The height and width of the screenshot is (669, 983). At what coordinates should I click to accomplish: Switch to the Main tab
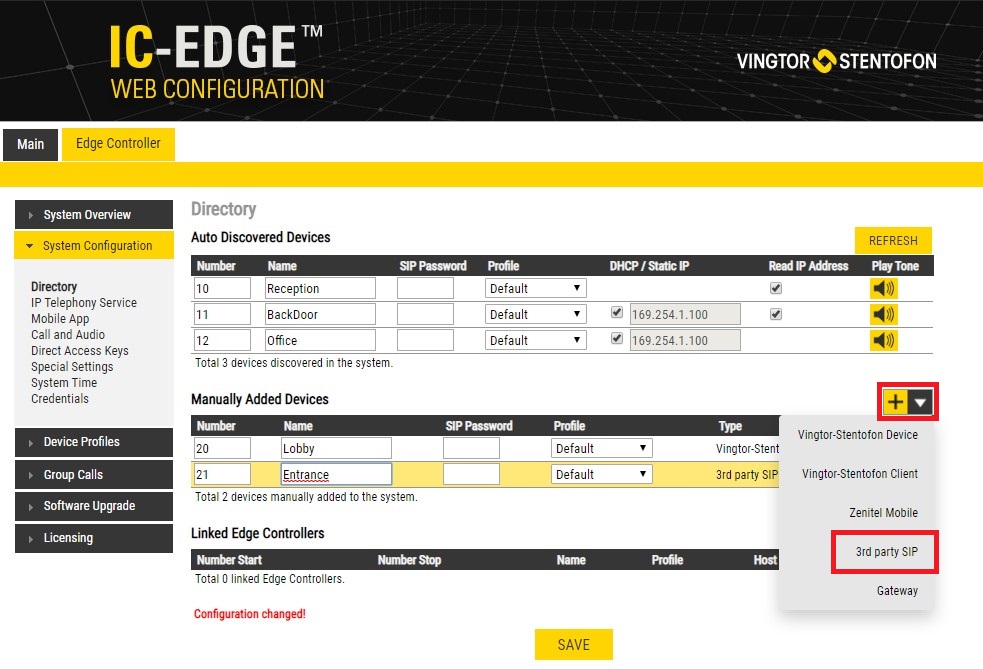(31, 144)
